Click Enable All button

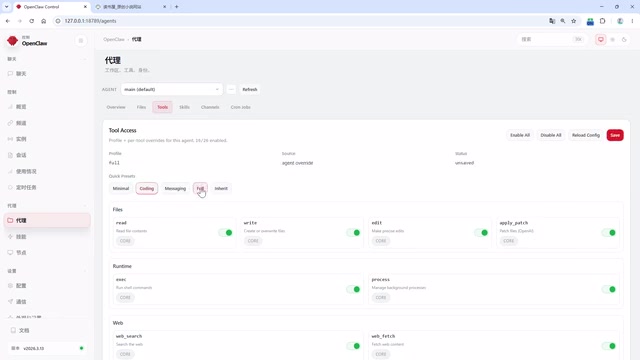pos(520,135)
